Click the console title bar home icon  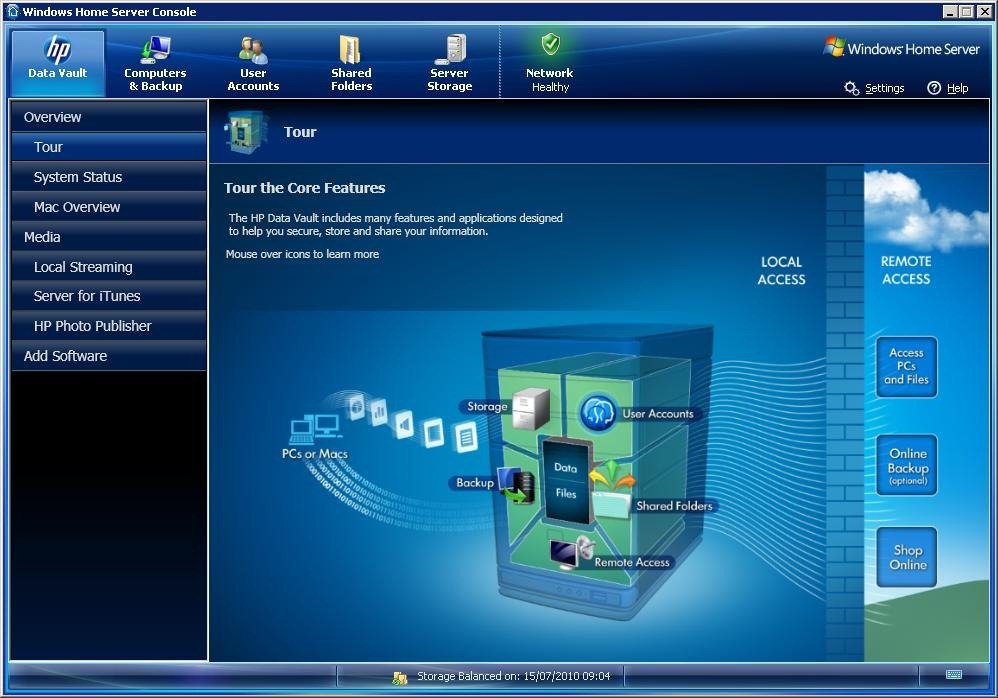(x=13, y=11)
